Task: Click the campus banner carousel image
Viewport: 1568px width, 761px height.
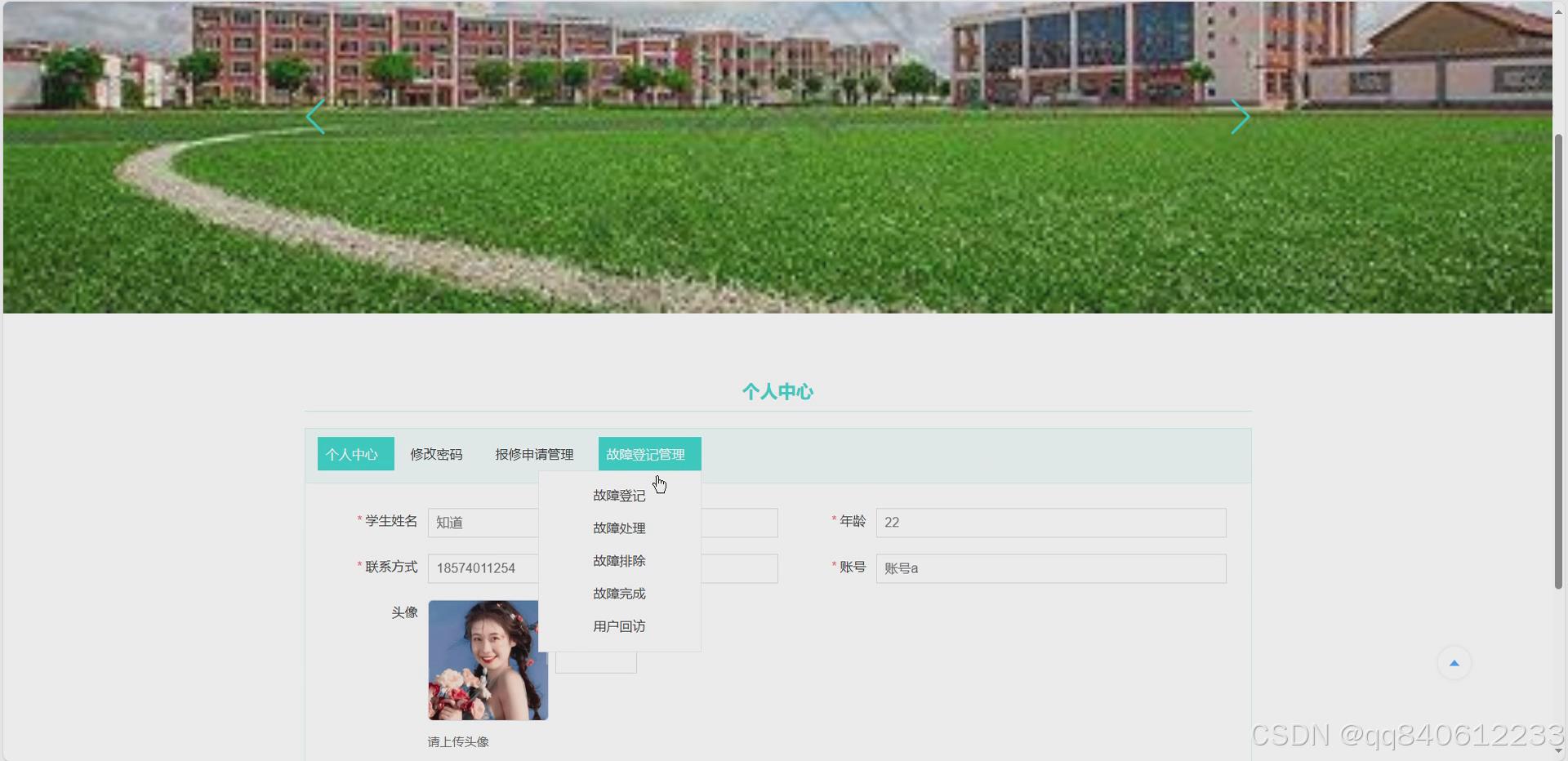Action: (x=777, y=157)
